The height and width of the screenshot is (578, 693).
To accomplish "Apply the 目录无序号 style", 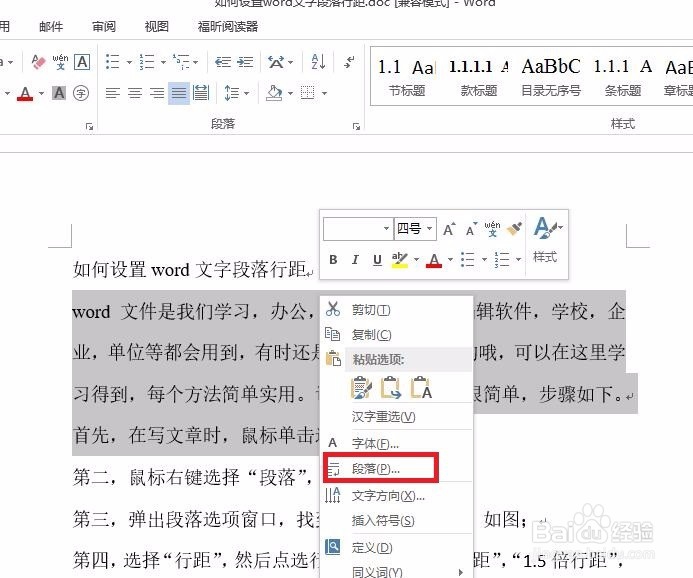I will (551, 76).
